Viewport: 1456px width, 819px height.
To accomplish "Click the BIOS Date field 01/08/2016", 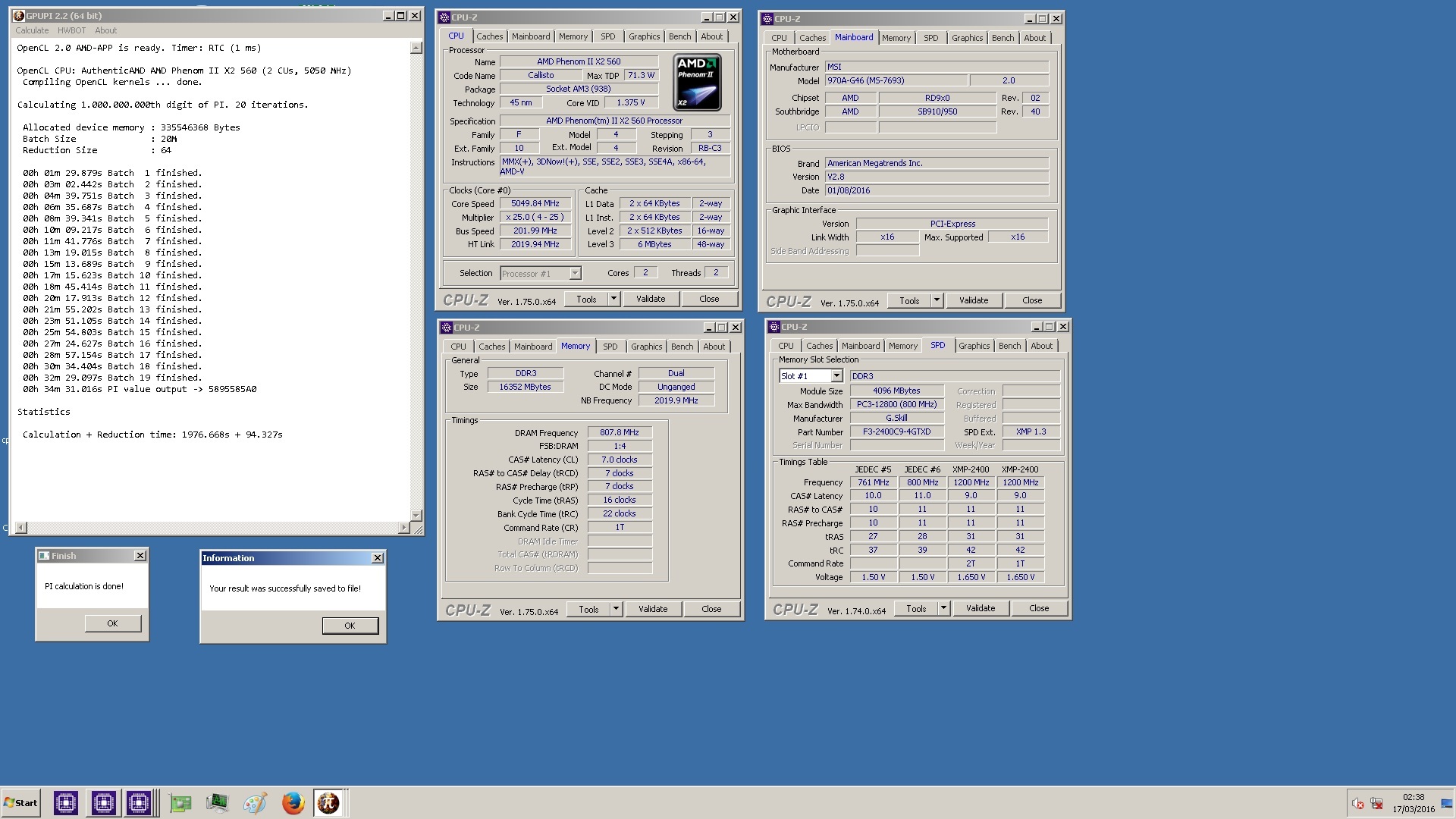I will point(937,191).
